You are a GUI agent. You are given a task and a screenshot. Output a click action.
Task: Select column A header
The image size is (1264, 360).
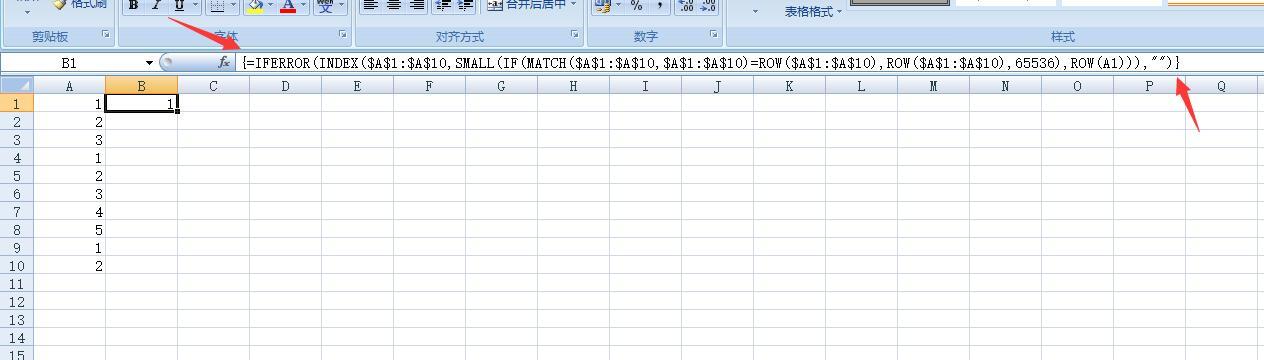click(69, 86)
